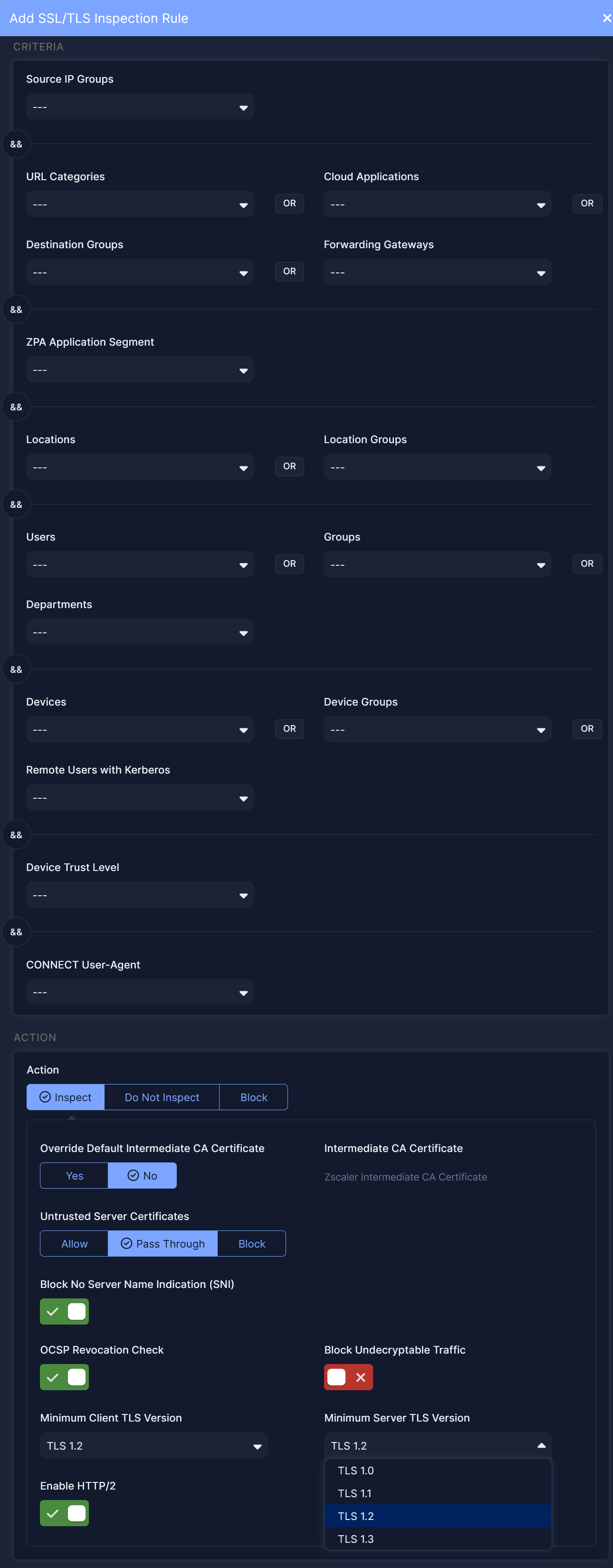Viewport: 613px width, 1568px height.
Task: Open Remote Users with Kerberos dropdown
Action: (140, 797)
